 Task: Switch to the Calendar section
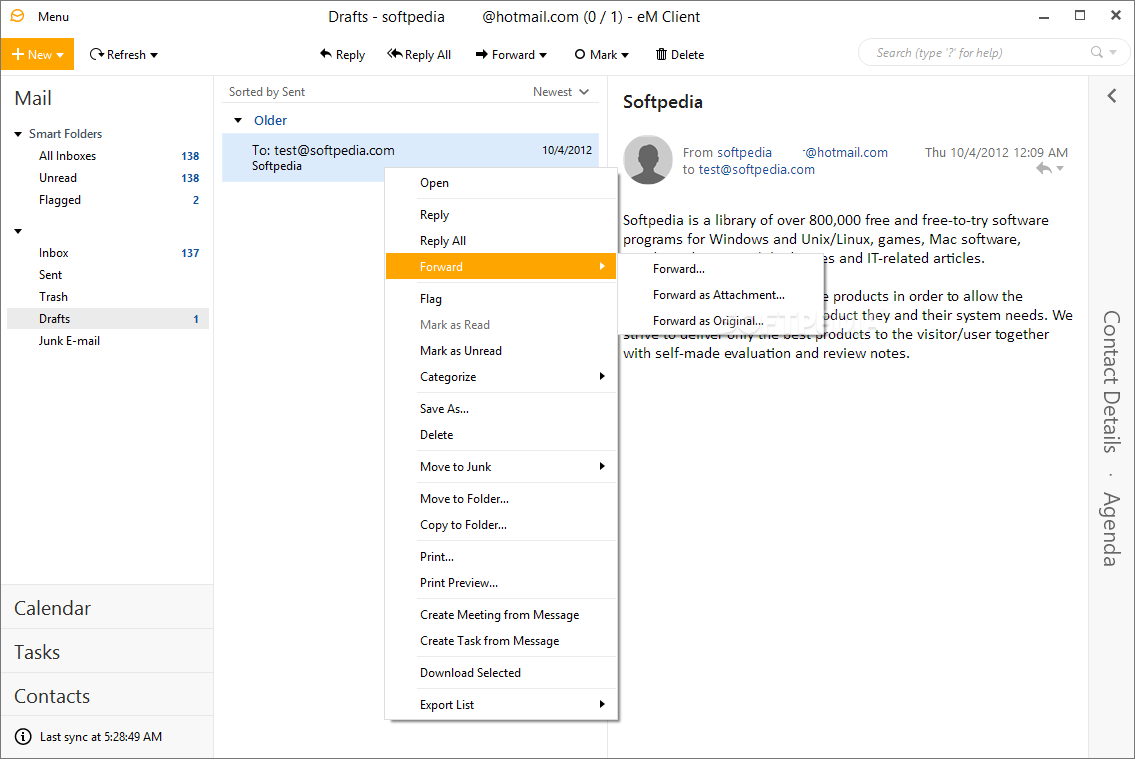pos(107,608)
